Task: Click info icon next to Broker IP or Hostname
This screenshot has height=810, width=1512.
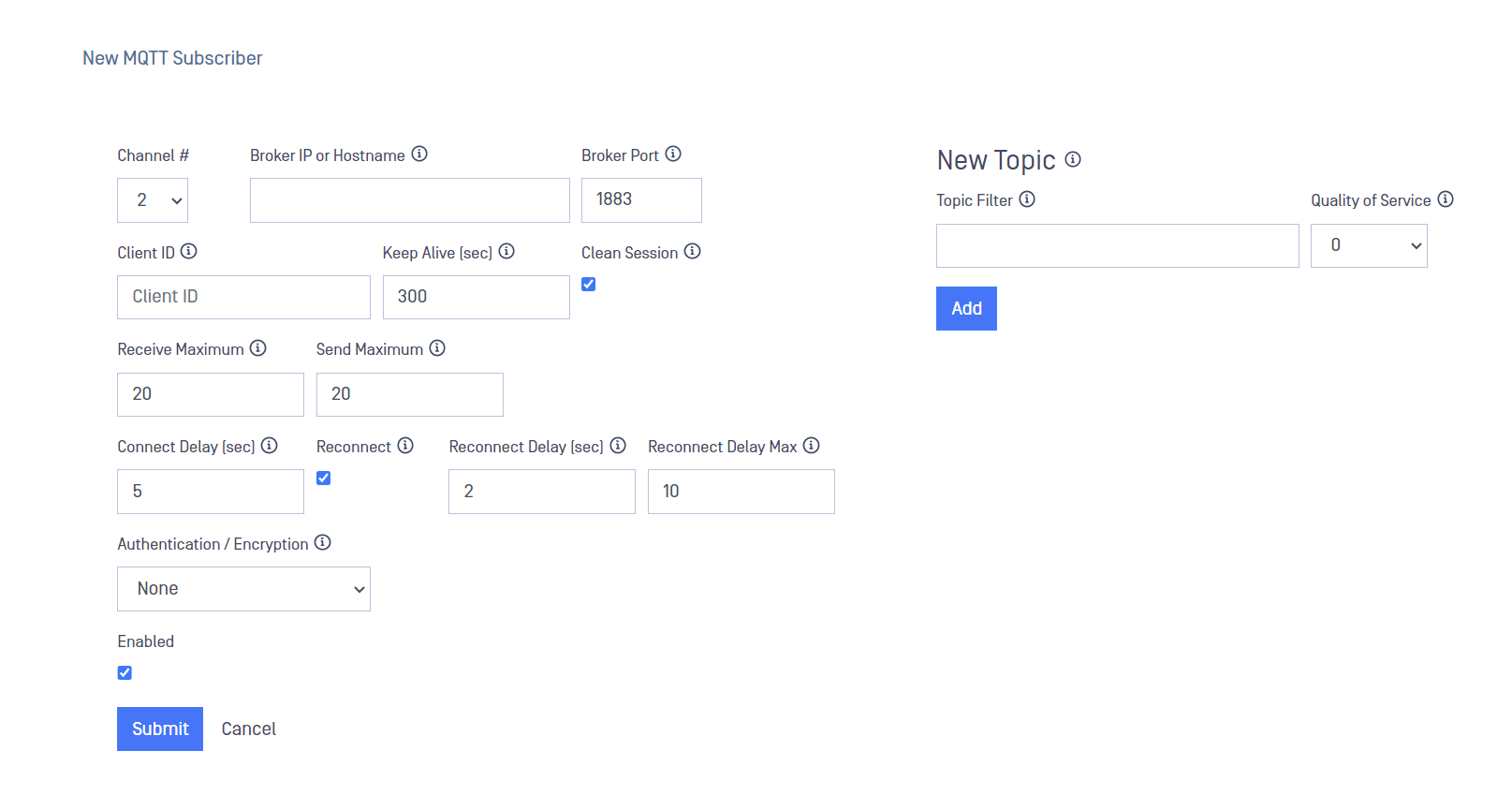Action: click(419, 154)
